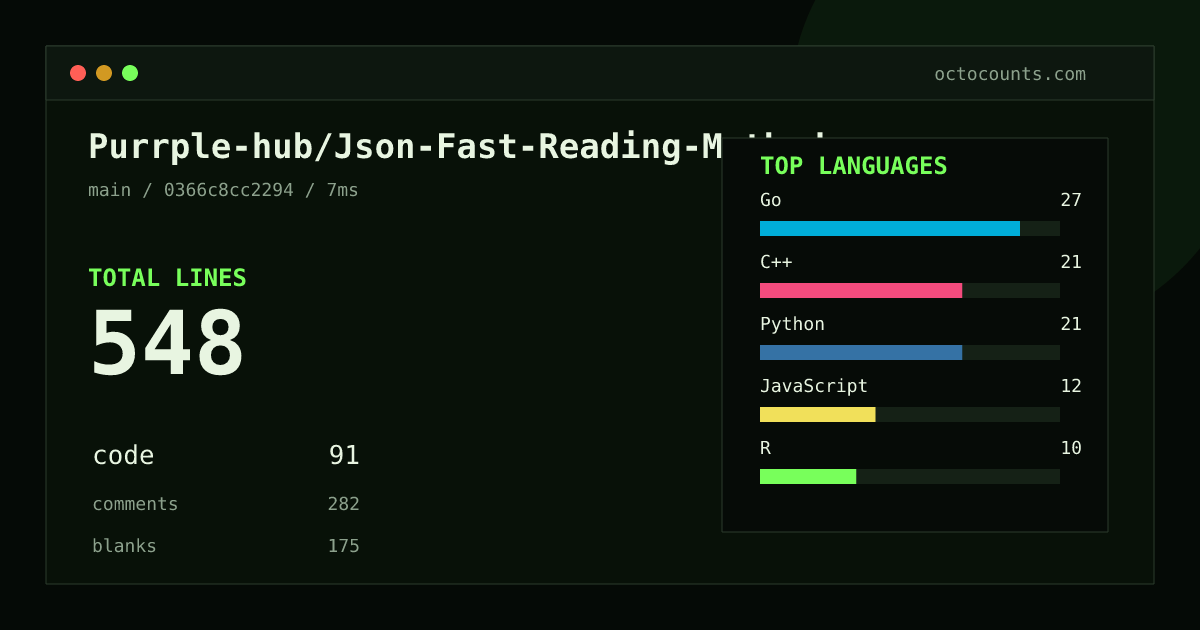Click the Go value 27
The width and height of the screenshot is (1200, 630).
coord(1071,200)
